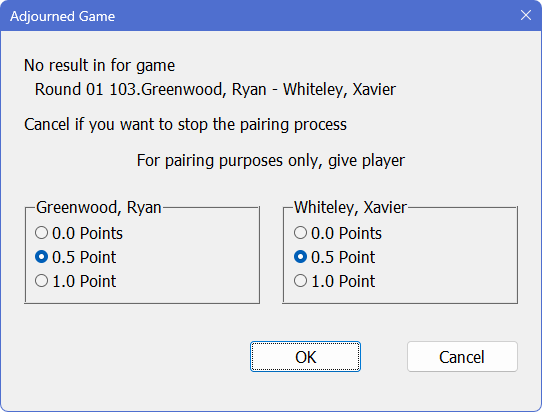Give Whiteley, Xavier 1.0 Point
542x412 pixels.
[x=334, y=281]
